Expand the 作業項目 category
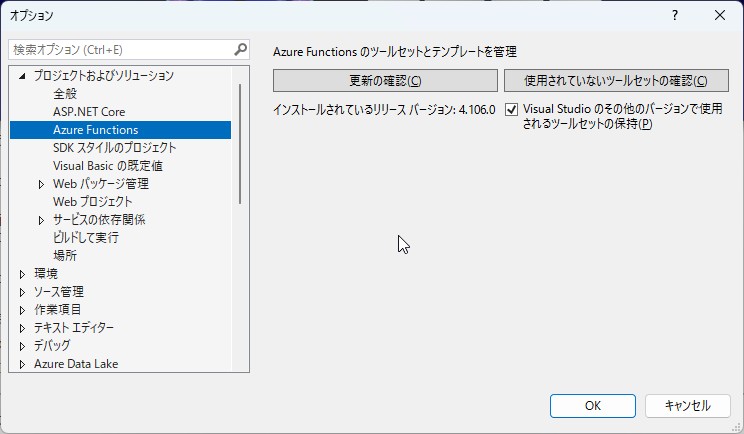 point(22,310)
